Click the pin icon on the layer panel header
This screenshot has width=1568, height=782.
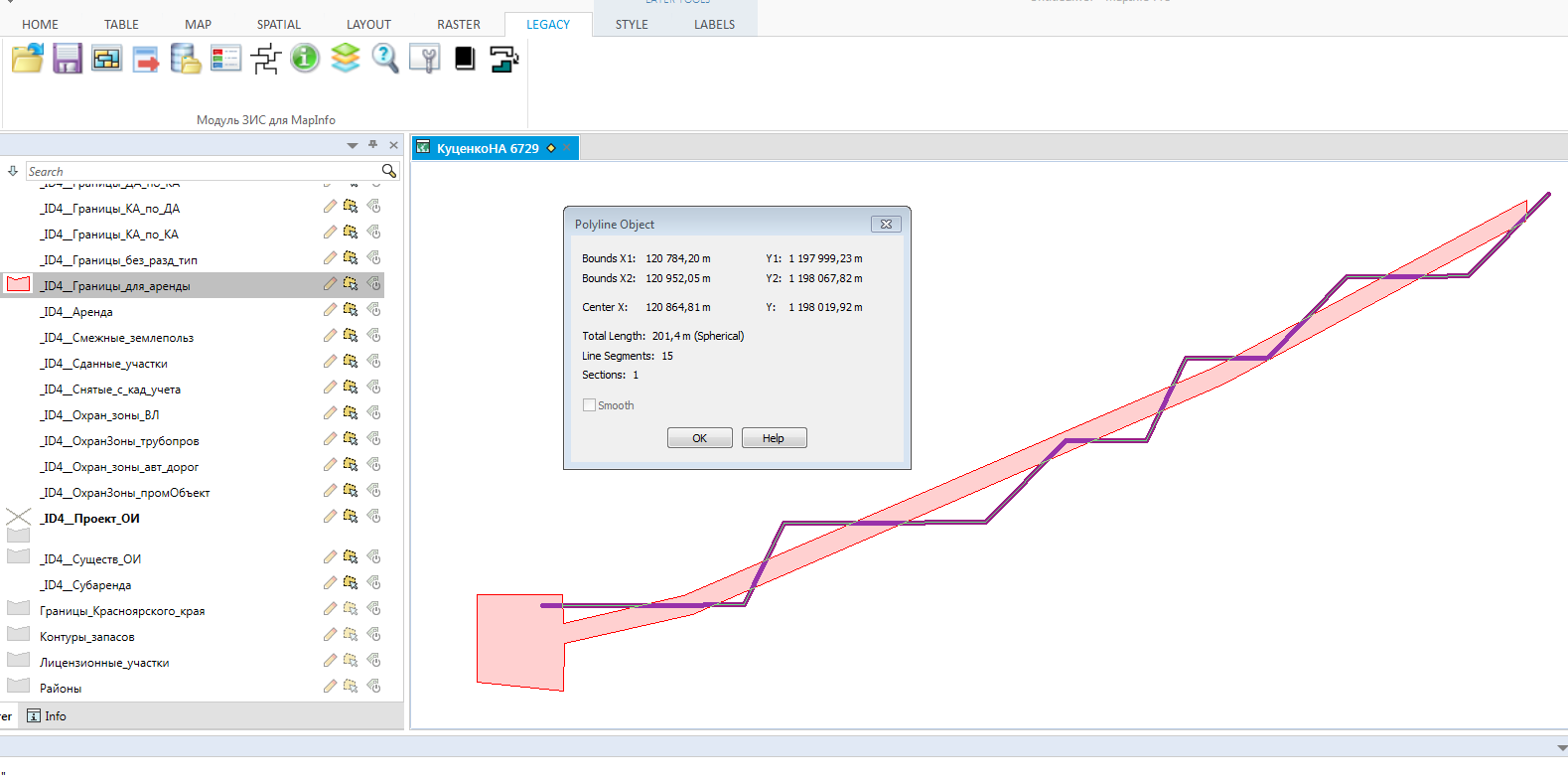point(373,145)
